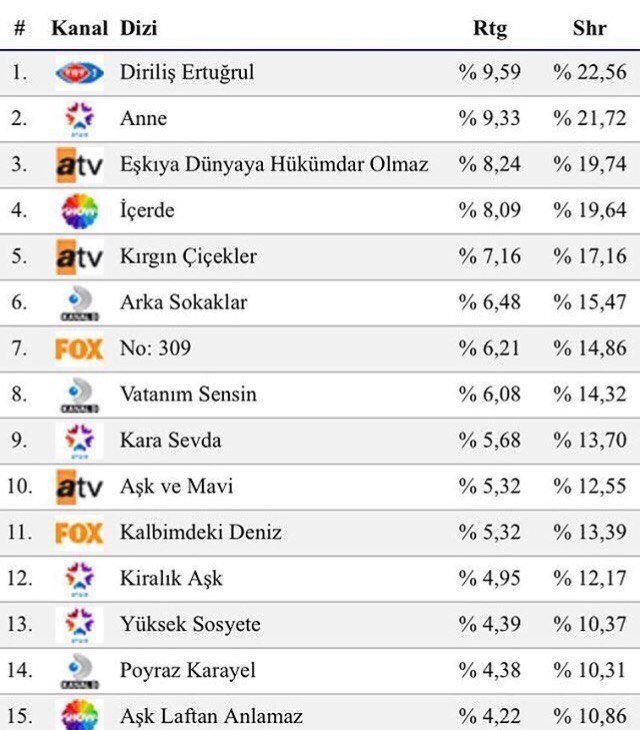640x730 pixels.
Task: Click the Diriliş Ertuğrul series title
Action: (x=187, y=72)
